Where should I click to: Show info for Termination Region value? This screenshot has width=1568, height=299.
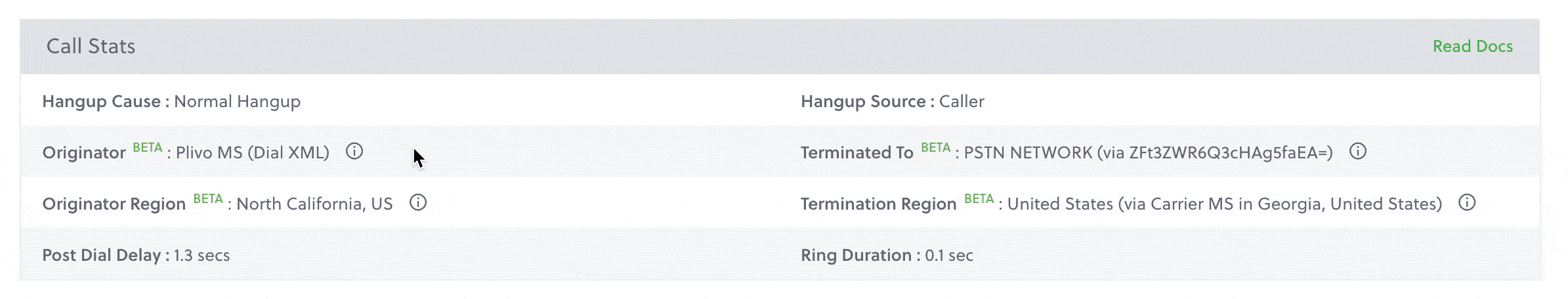coord(1467,203)
